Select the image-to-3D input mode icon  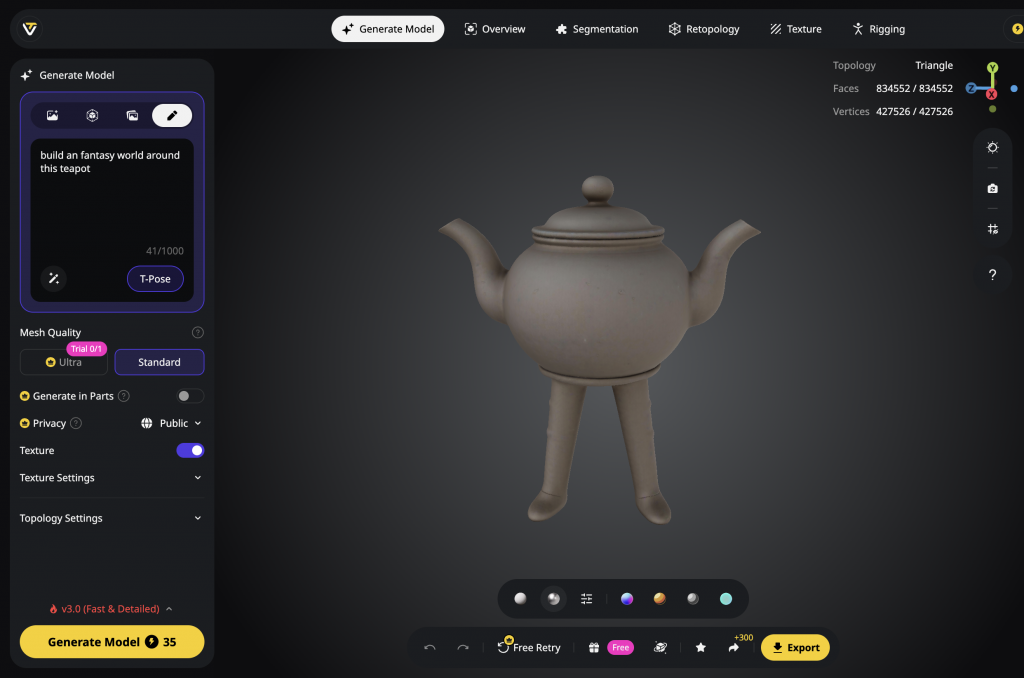coord(52,116)
